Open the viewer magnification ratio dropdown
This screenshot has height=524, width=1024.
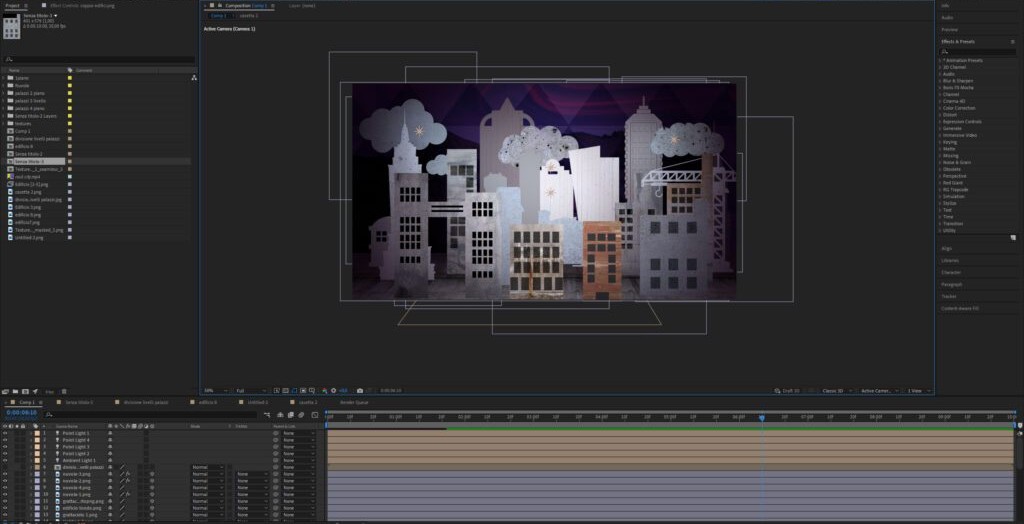(216, 391)
